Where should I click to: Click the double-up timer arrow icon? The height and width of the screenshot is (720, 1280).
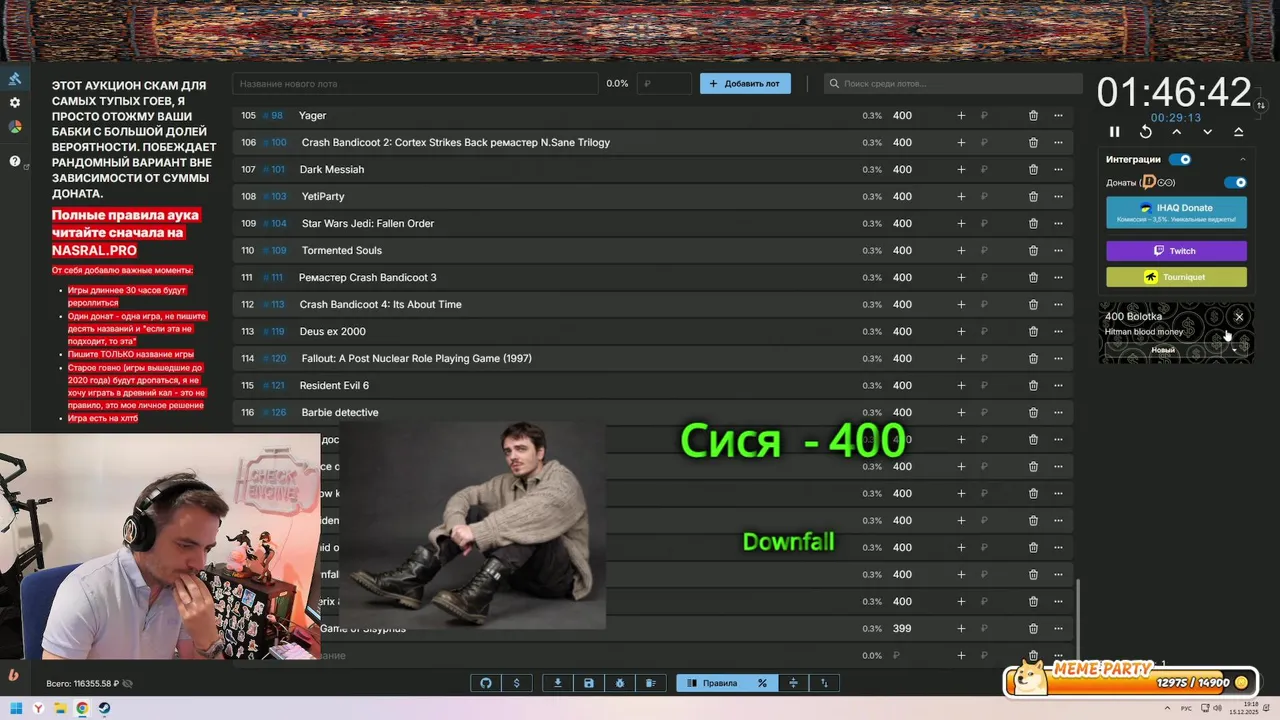1239,132
